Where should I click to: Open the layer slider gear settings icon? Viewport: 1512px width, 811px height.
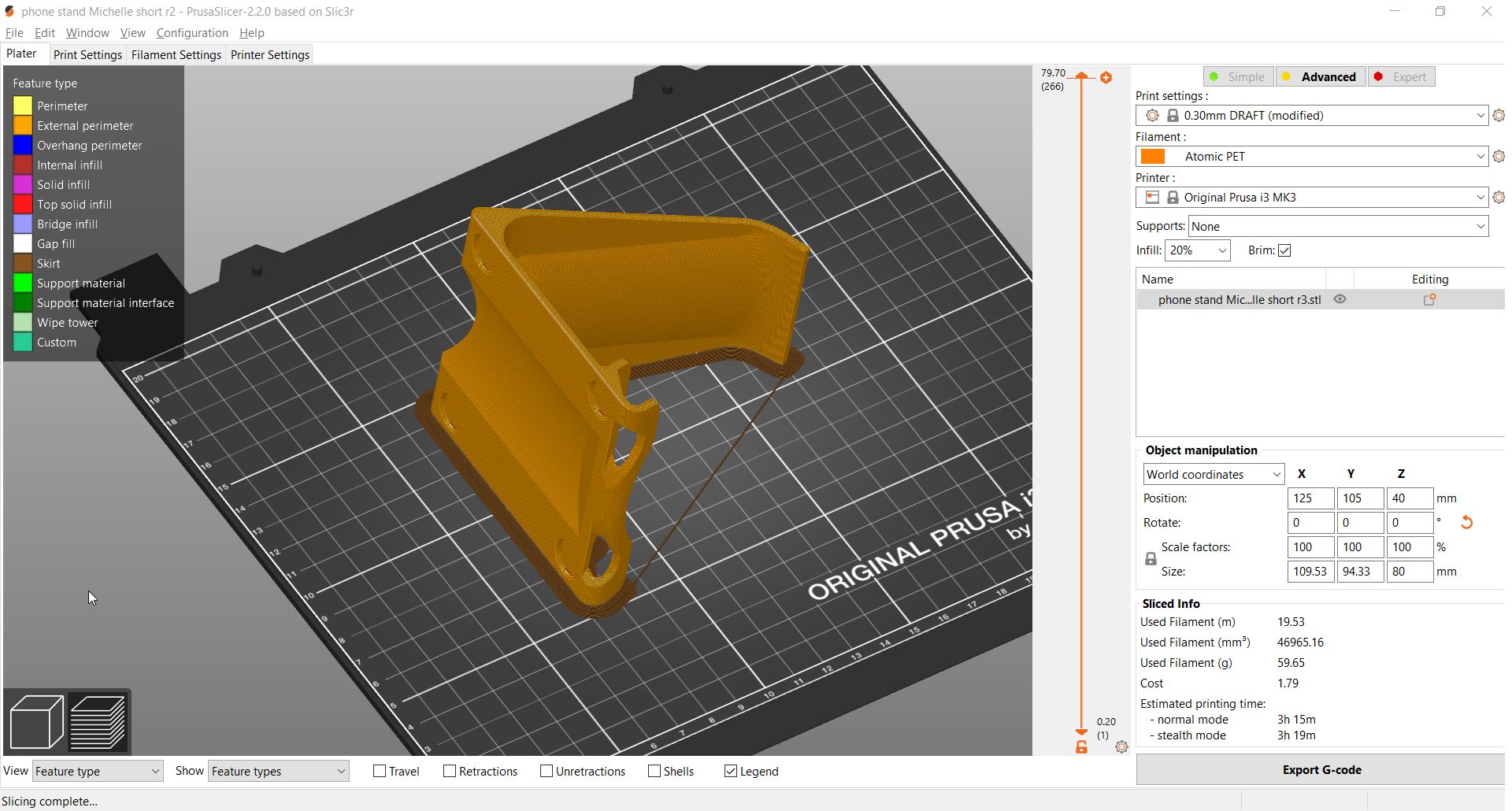pyautogui.click(x=1121, y=747)
